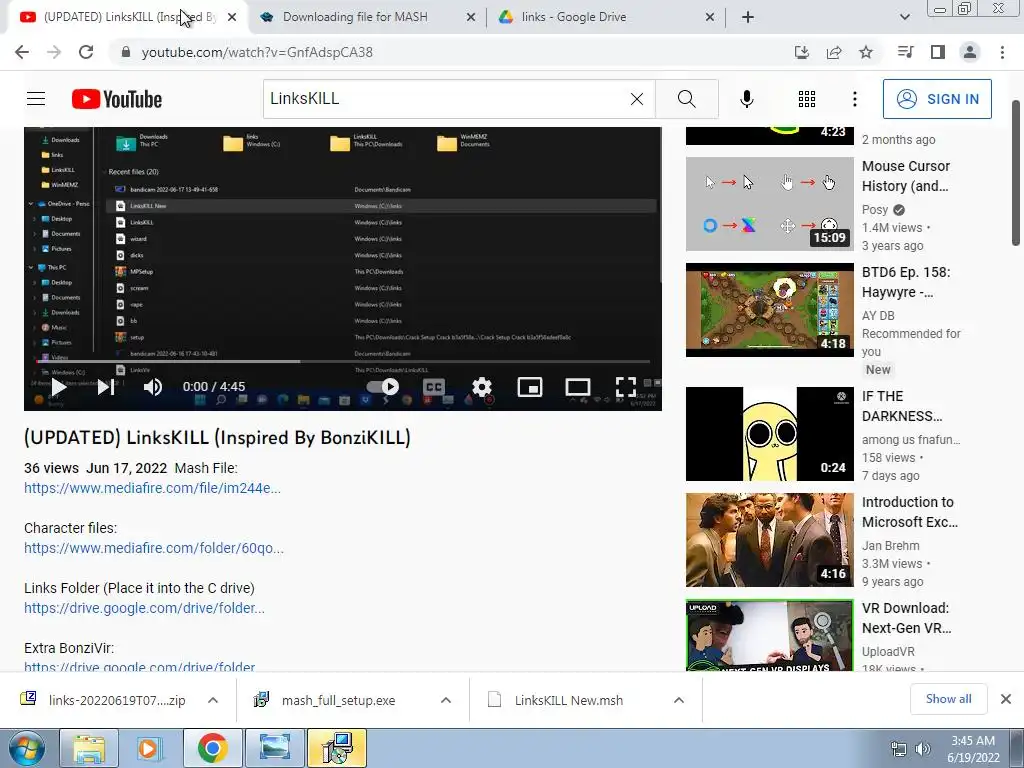Go to YouTube home via logo
1024x768 pixels.
117,99
